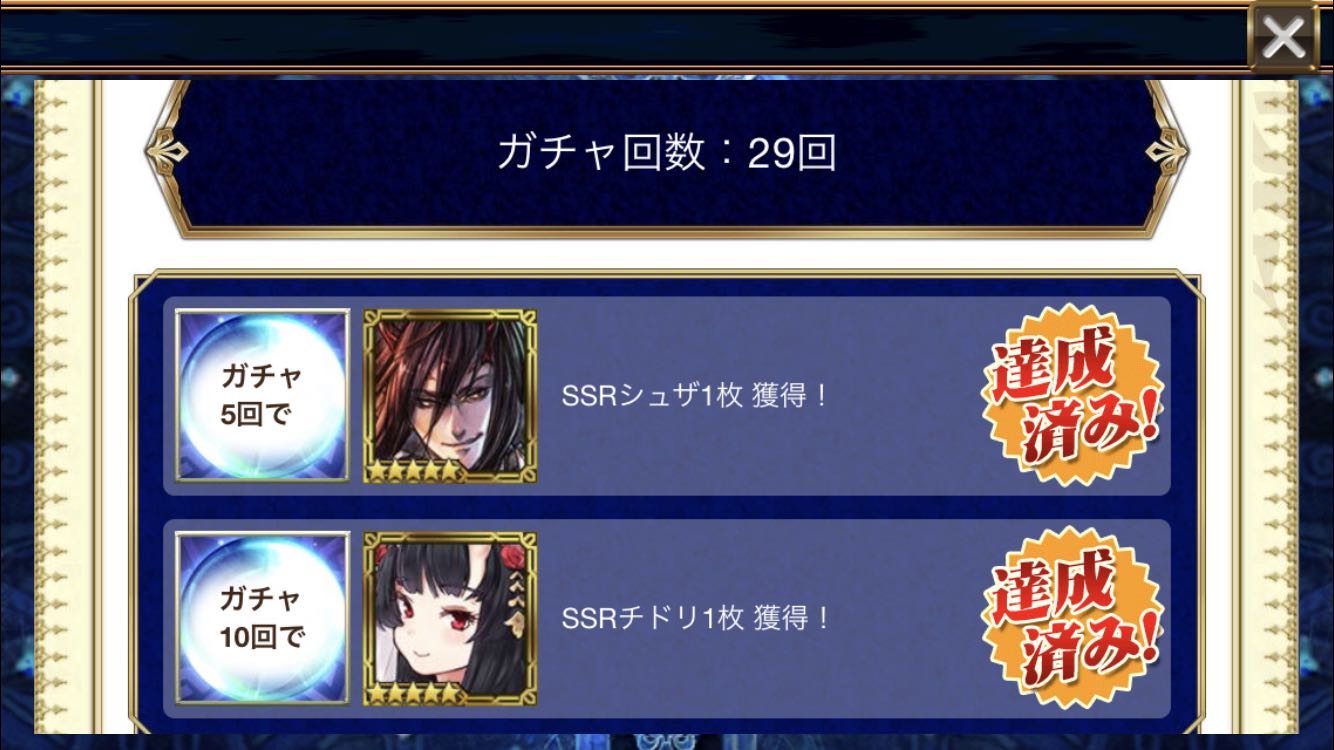Select the five-star rating under チドリ
The width and height of the screenshot is (1334, 750).
tap(414, 691)
